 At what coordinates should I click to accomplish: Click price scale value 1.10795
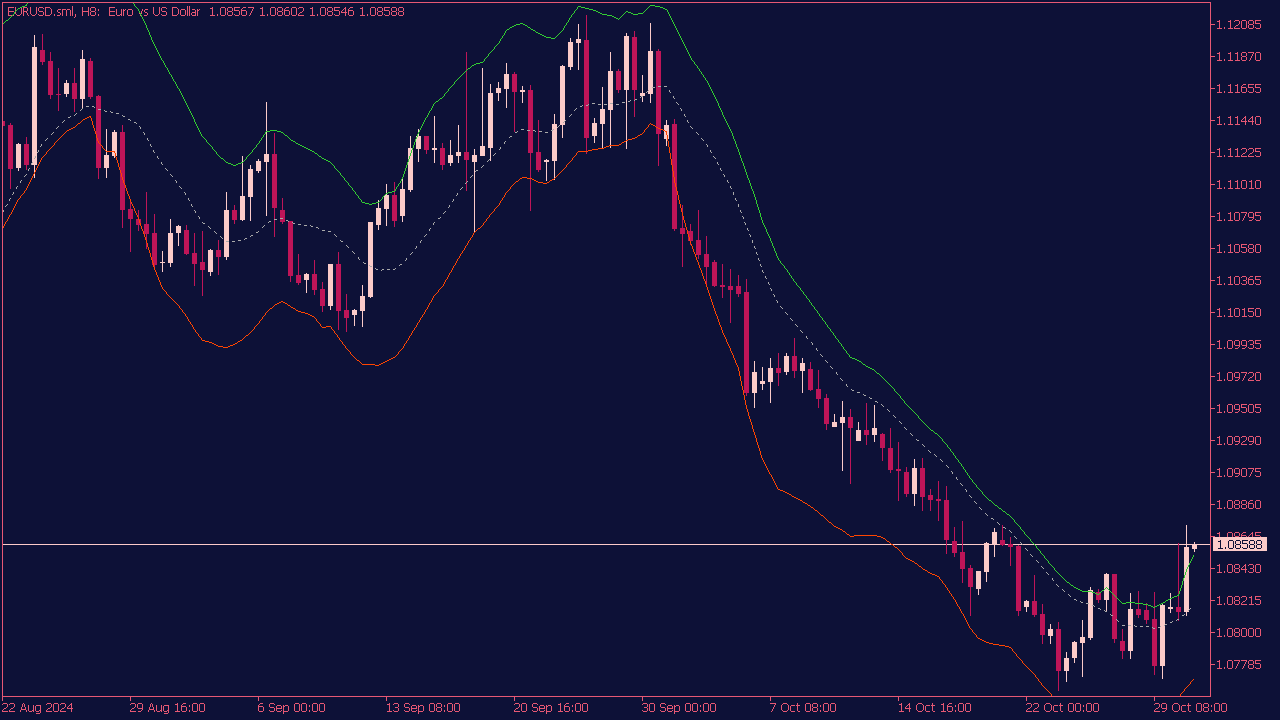click(1240, 217)
